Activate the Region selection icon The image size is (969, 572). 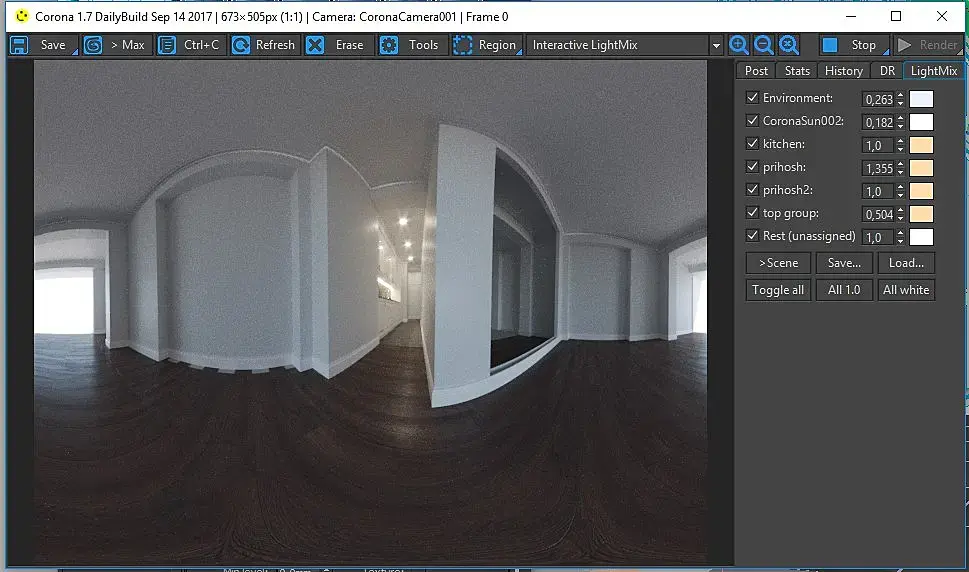pos(462,45)
